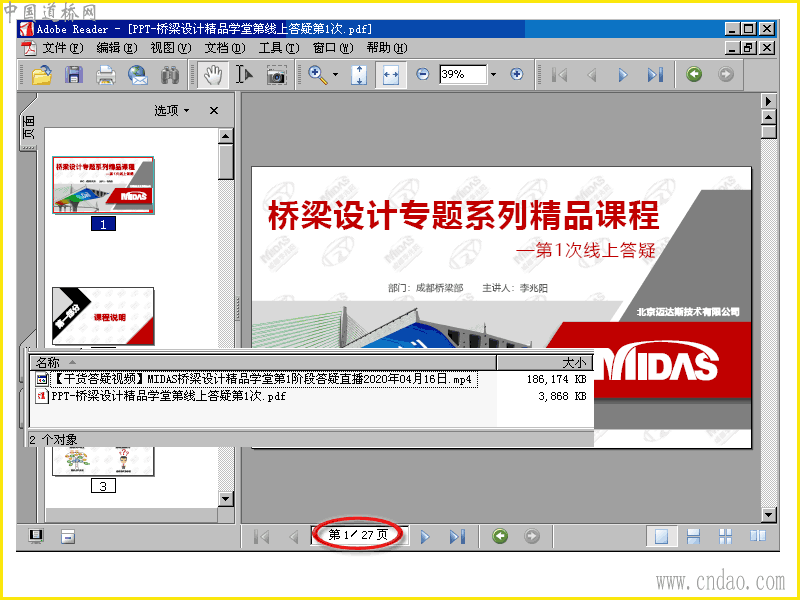Open a file with the folder icon
This screenshot has height=600, width=800.
(x=42, y=75)
